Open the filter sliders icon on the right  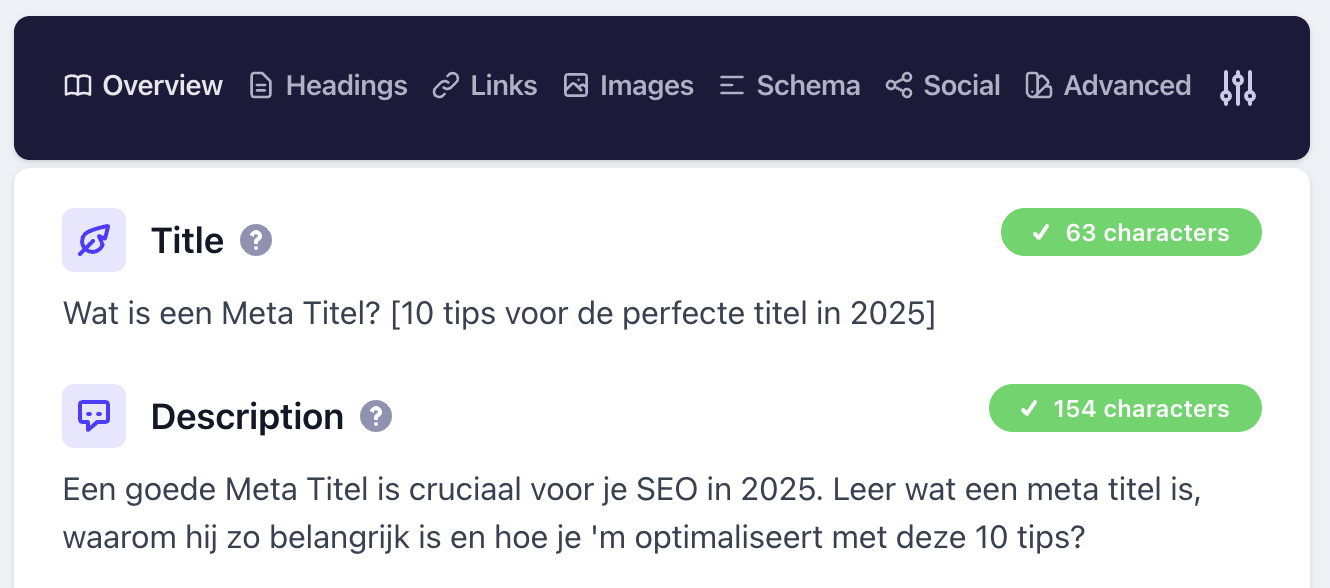(1238, 88)
